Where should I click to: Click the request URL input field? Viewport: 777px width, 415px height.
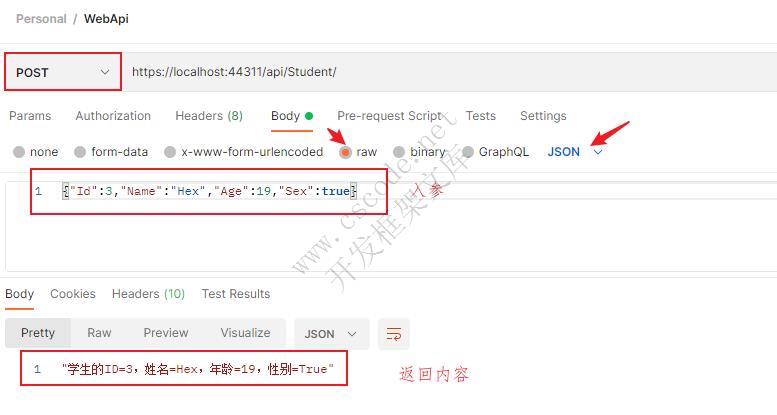pyautogui.click(x=450, y=72)
